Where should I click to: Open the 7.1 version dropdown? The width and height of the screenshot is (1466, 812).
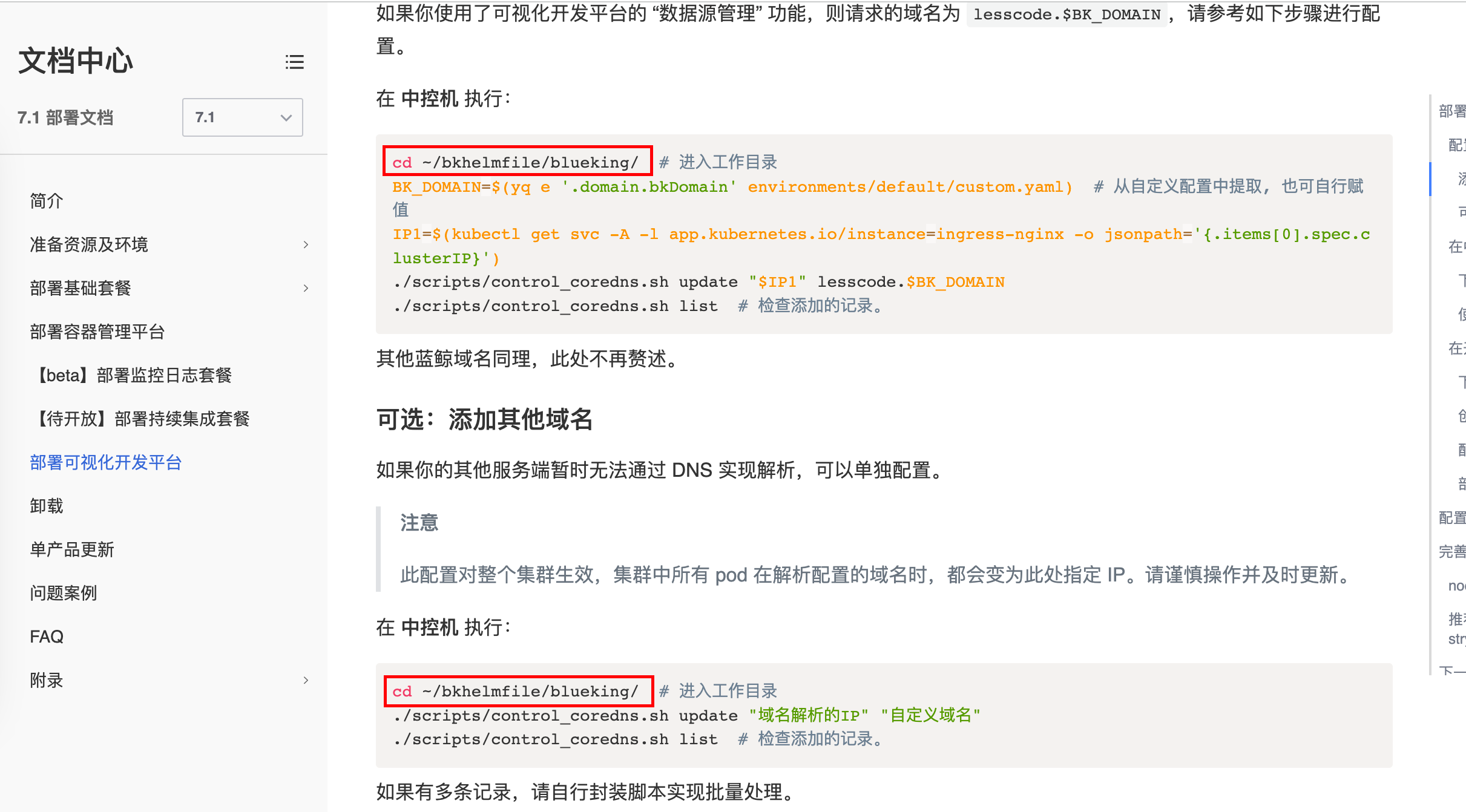tap(243, 117)
